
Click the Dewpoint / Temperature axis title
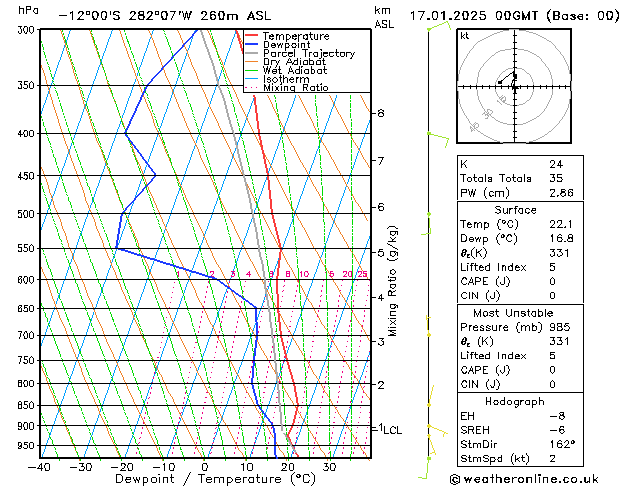pyautogui.click(x=215, y=479)
